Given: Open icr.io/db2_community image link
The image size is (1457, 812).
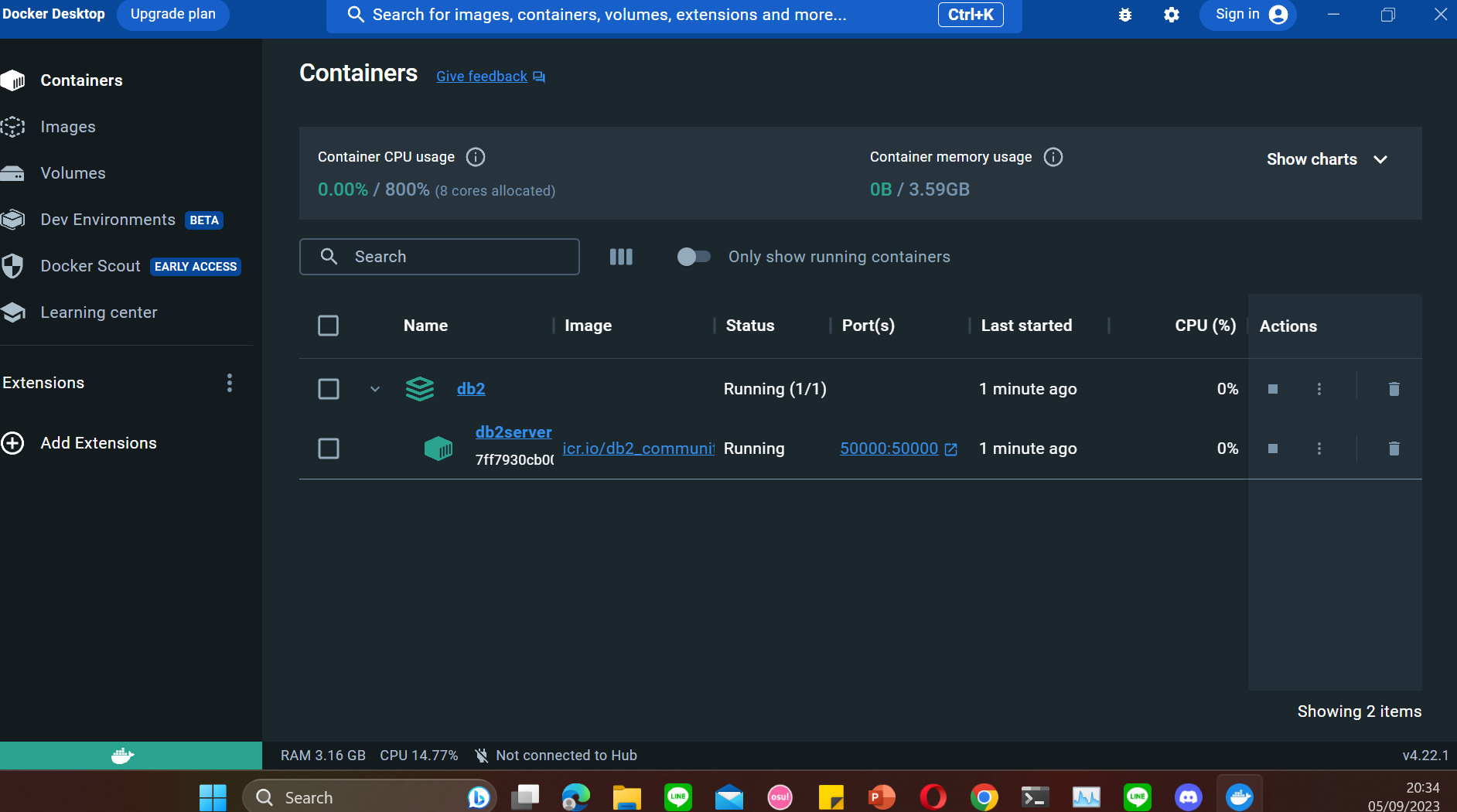Looking at the screenshot, I should 638,449.
